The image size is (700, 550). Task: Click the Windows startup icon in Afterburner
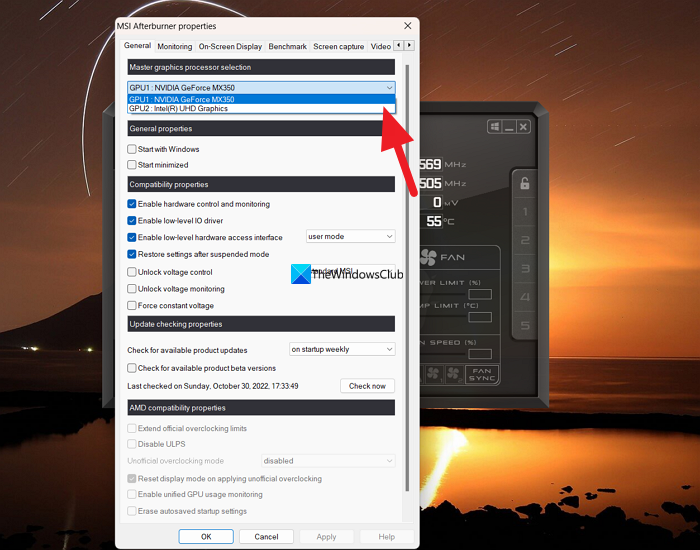[495, 127]
